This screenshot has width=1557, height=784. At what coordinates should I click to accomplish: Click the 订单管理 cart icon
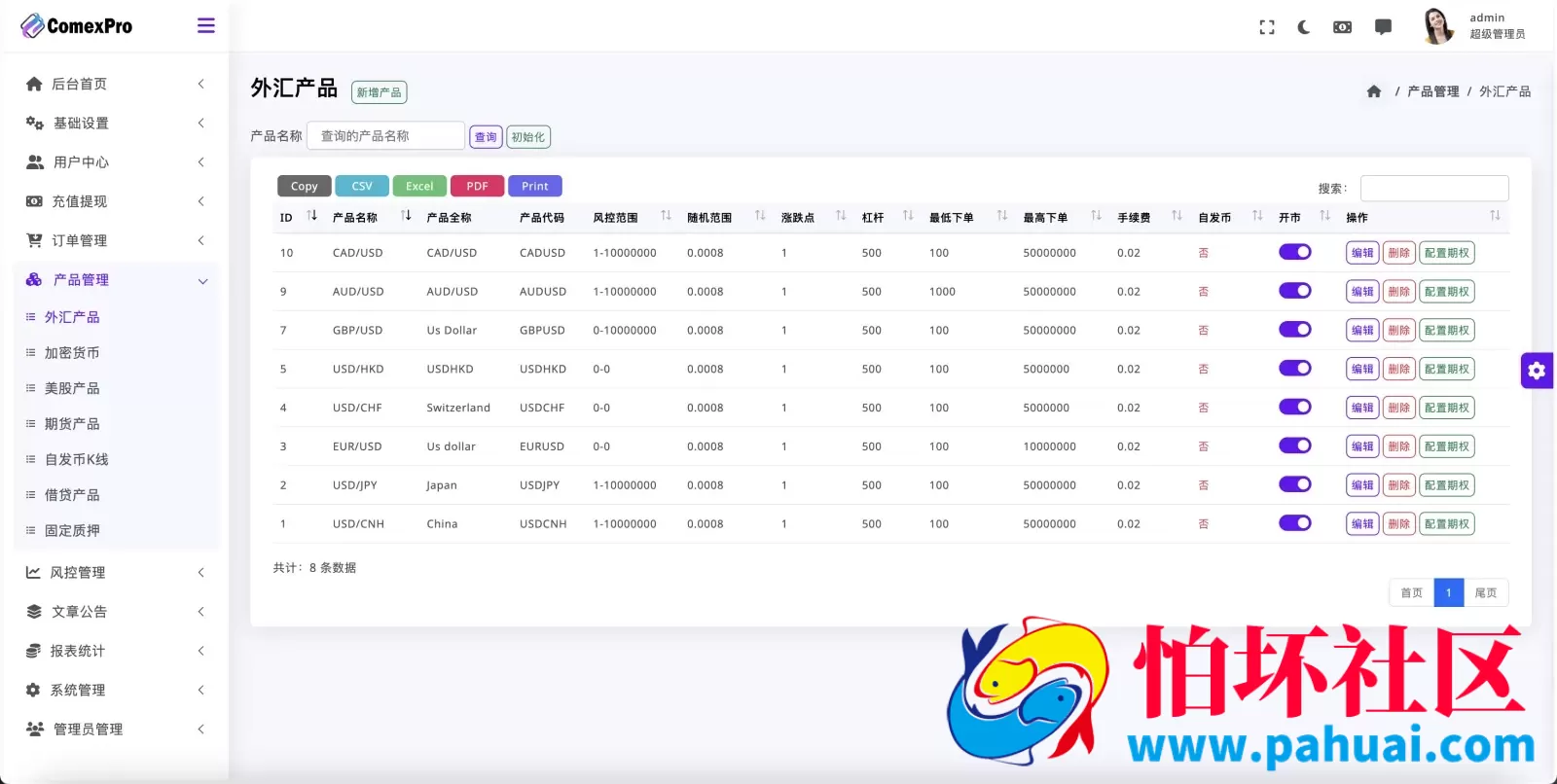34,240
